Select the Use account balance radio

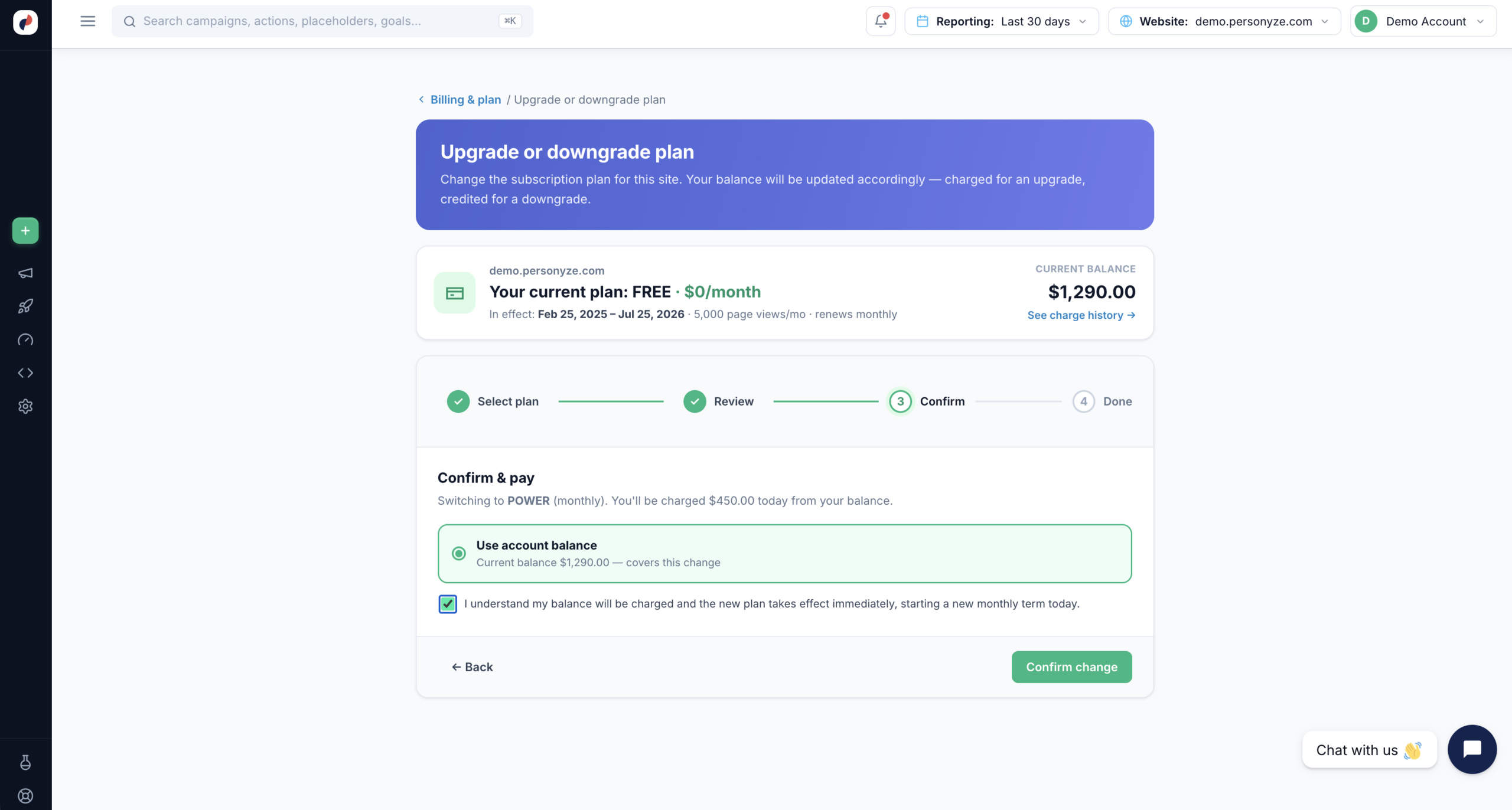click(458, 554)
